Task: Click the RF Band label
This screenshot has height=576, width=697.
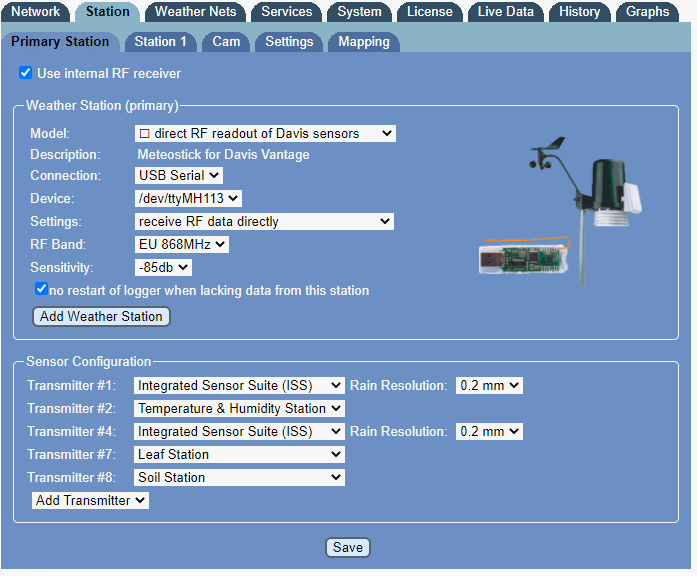Action: click(x=58, y=244)
